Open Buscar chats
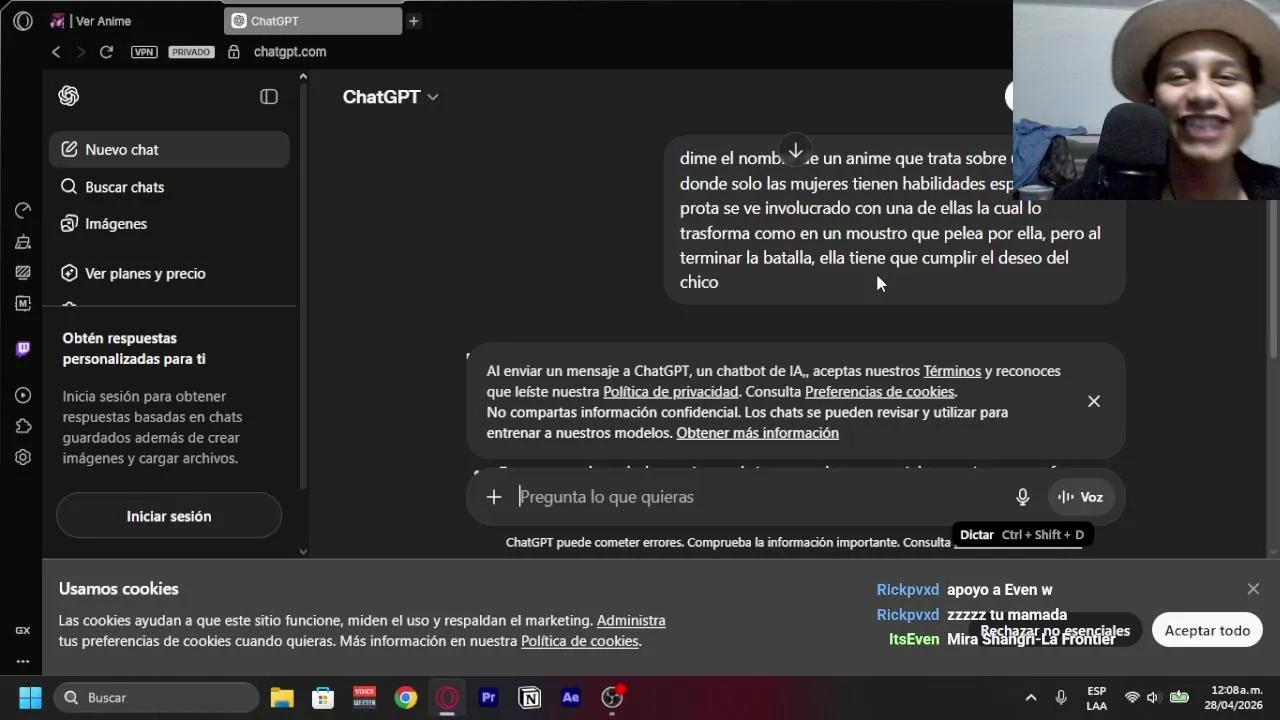The width and height of the screenshot is (1280, 720). point(169,187)
